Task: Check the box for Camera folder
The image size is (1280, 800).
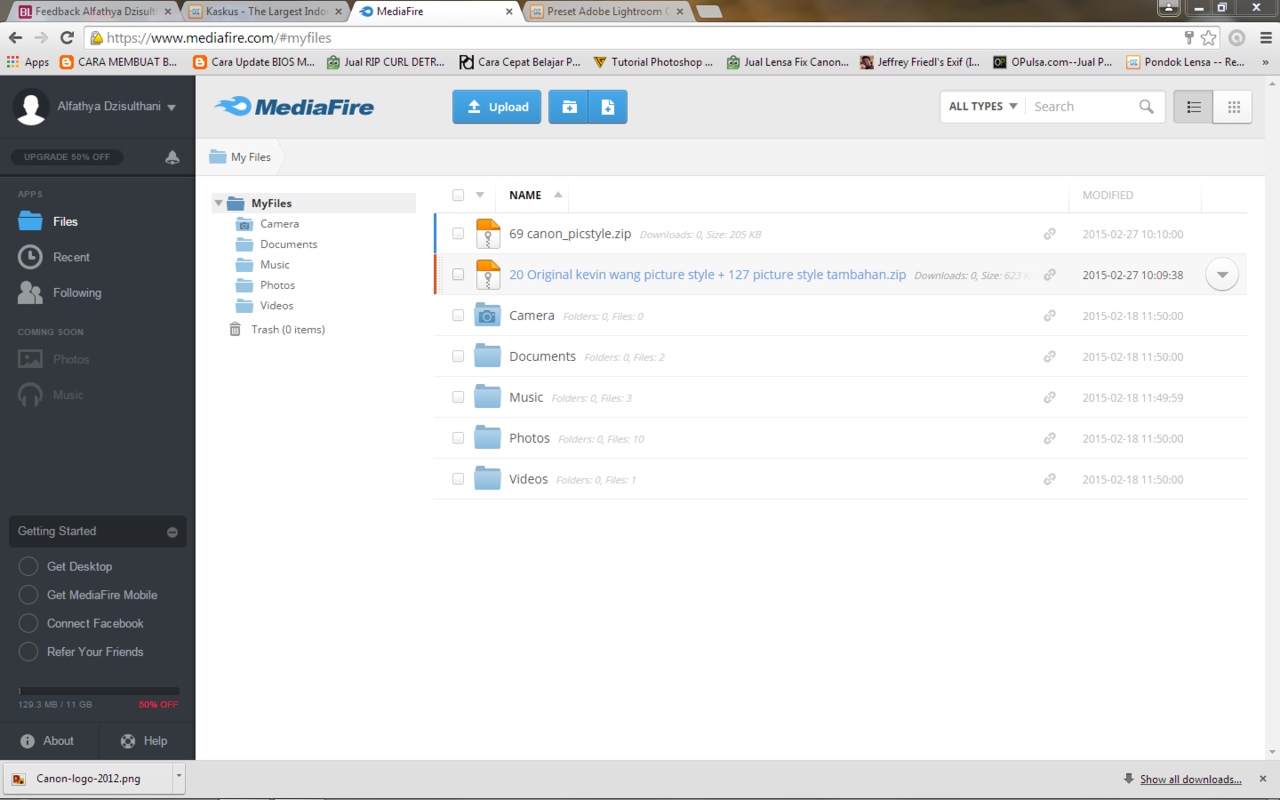Action: [x=458, y=316]
